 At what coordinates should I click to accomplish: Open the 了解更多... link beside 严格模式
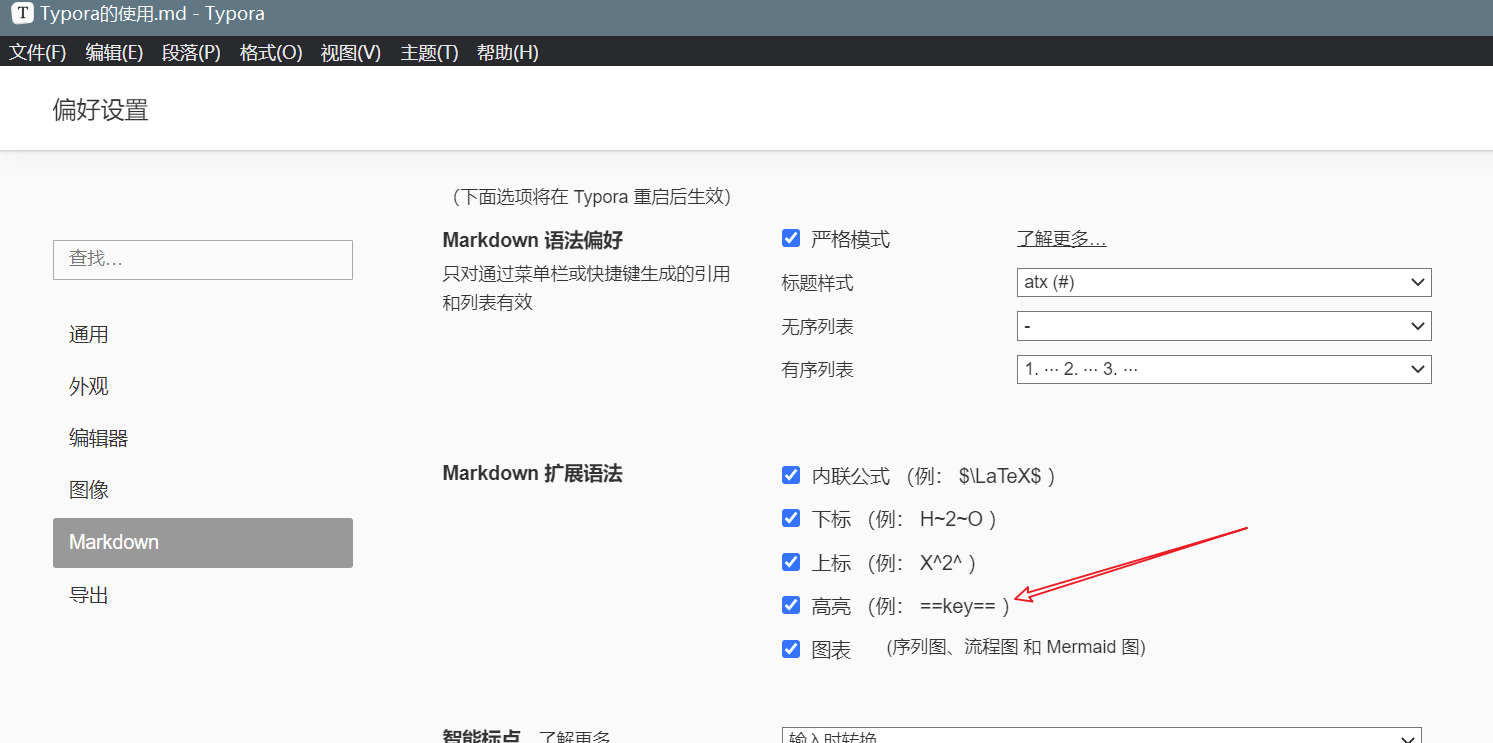pos(1062,239)
